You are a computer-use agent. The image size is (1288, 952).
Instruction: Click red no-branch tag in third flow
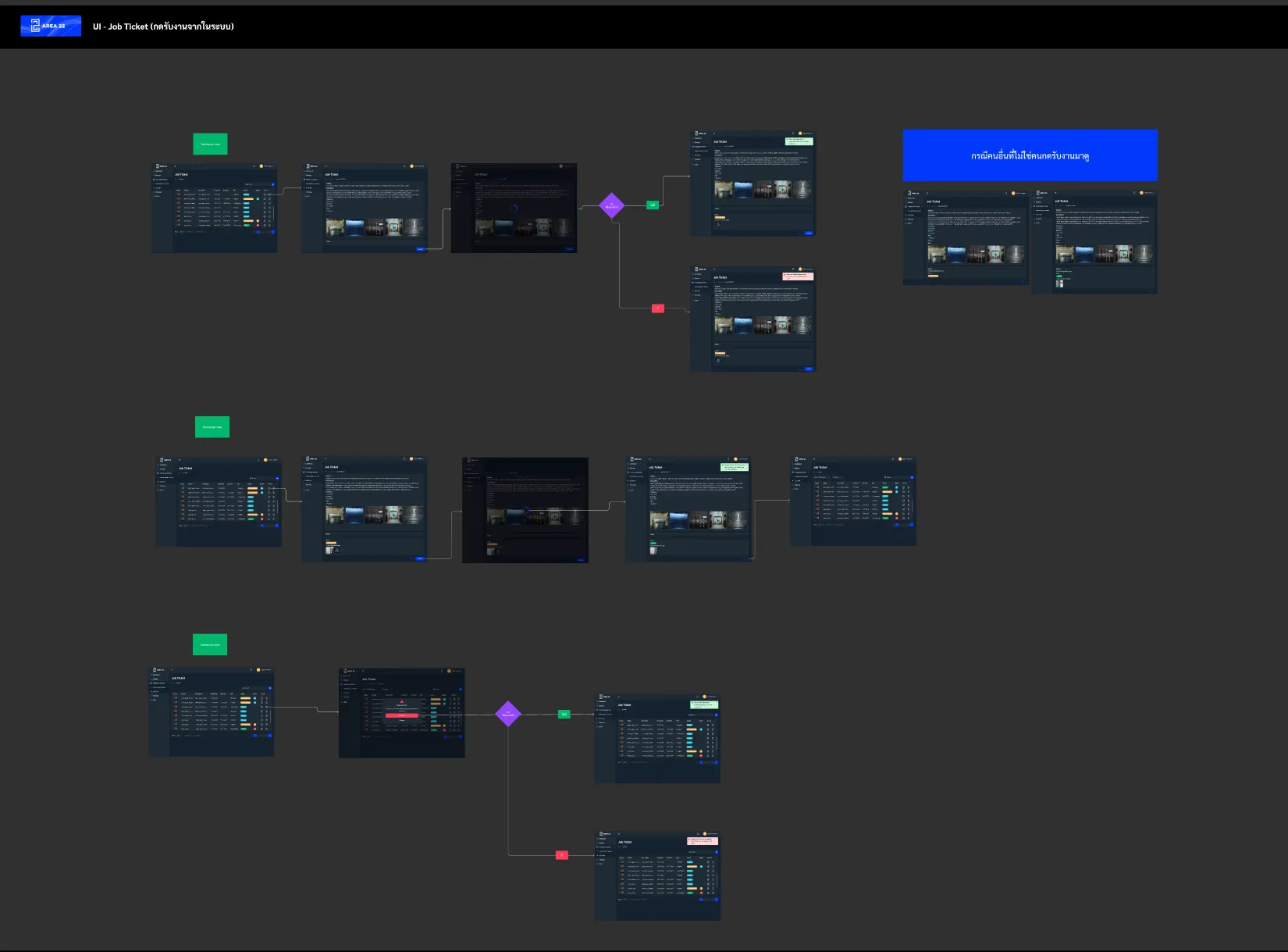562,855
